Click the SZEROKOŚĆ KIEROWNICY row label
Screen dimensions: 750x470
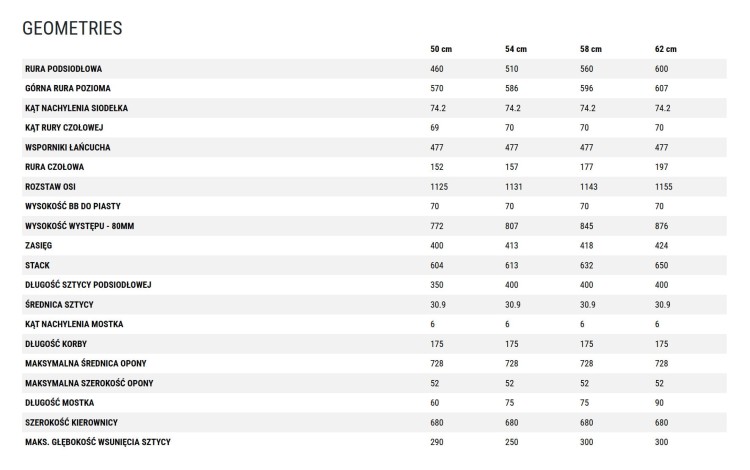pos(71,422)
